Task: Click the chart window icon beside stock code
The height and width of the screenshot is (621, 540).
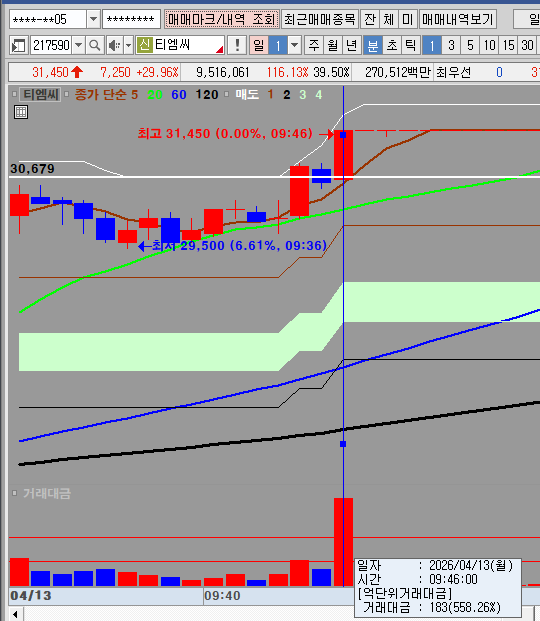Action: click(x=18, y=46)
